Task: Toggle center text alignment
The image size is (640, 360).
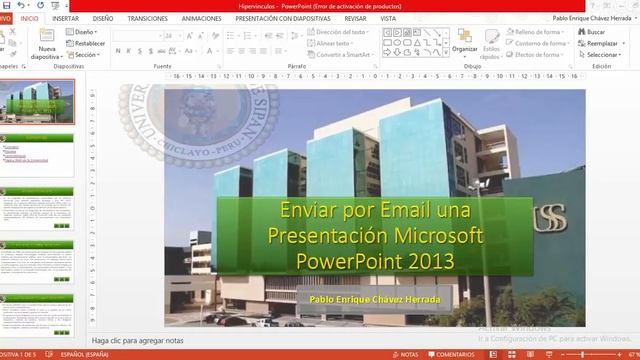Action: click(x=242, y=51)
